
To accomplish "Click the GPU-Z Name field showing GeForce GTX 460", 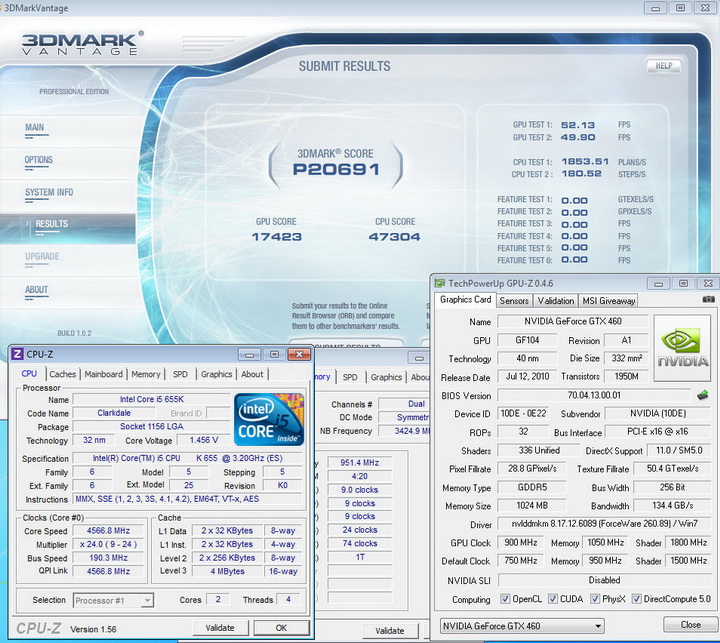I will [573, 321].
